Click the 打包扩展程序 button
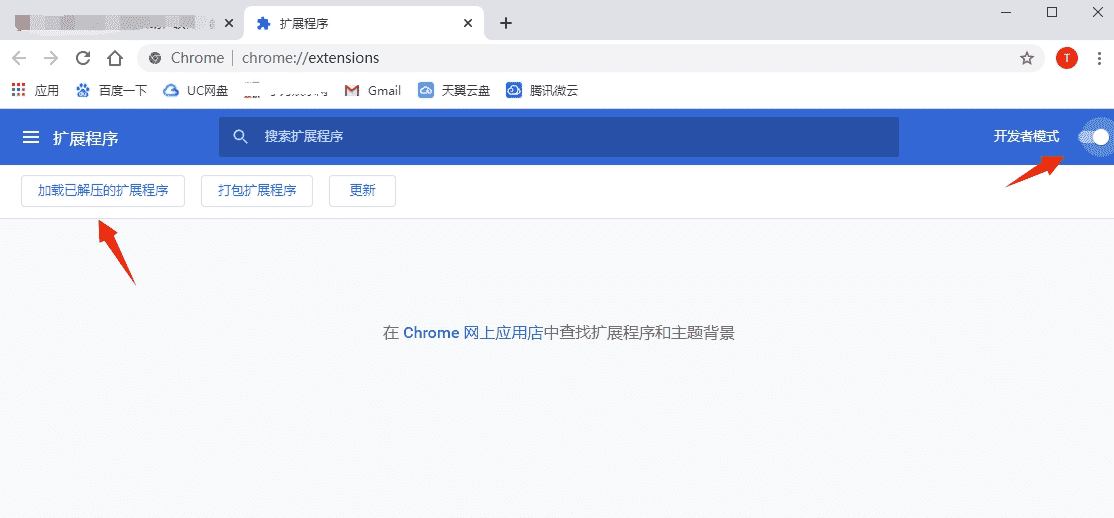The height and width of the screenshot is (518, 1114). pos(257,191)
